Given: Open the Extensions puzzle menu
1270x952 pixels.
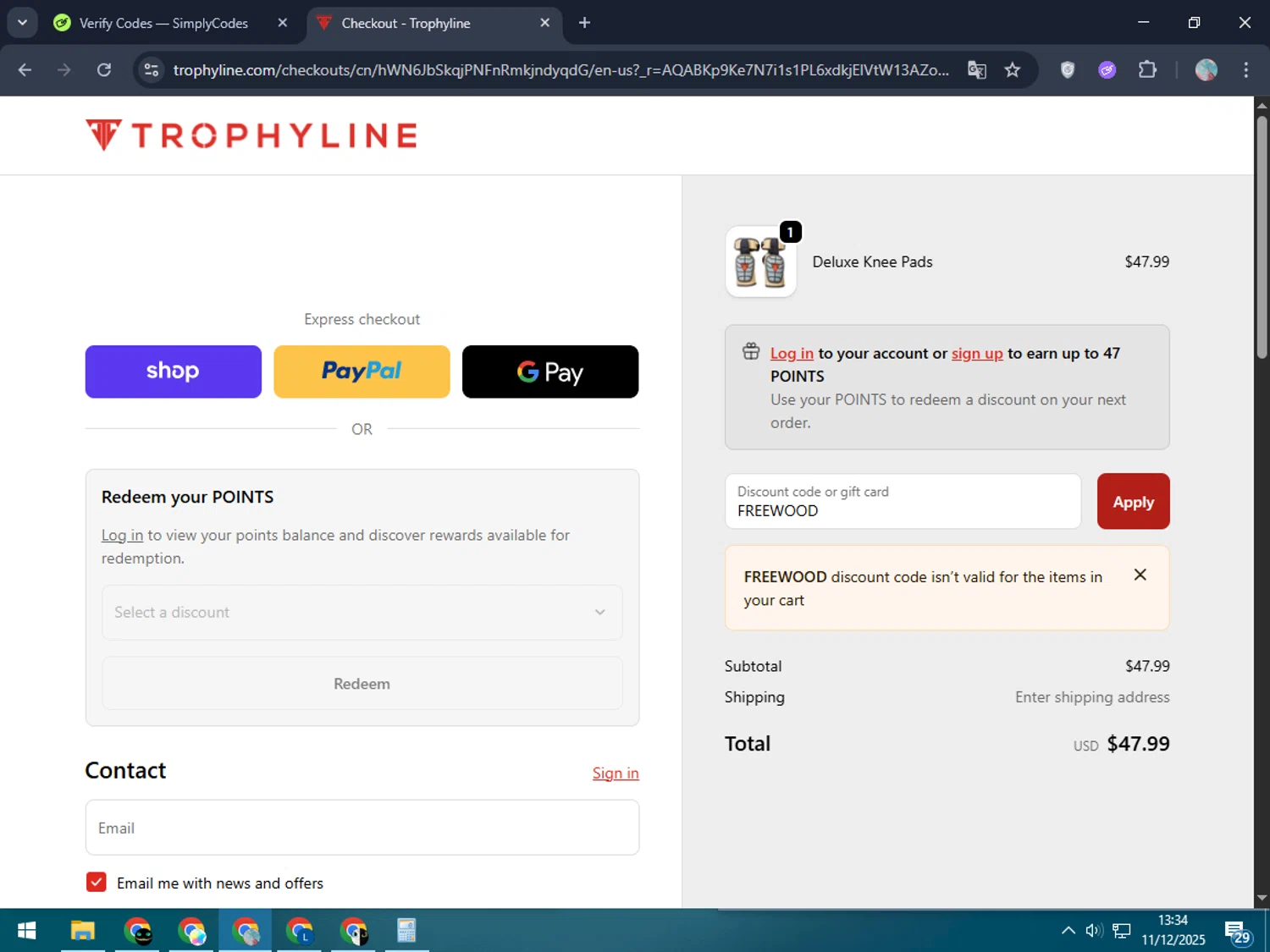Looking at the screenshot, I should pos(1147,70).
